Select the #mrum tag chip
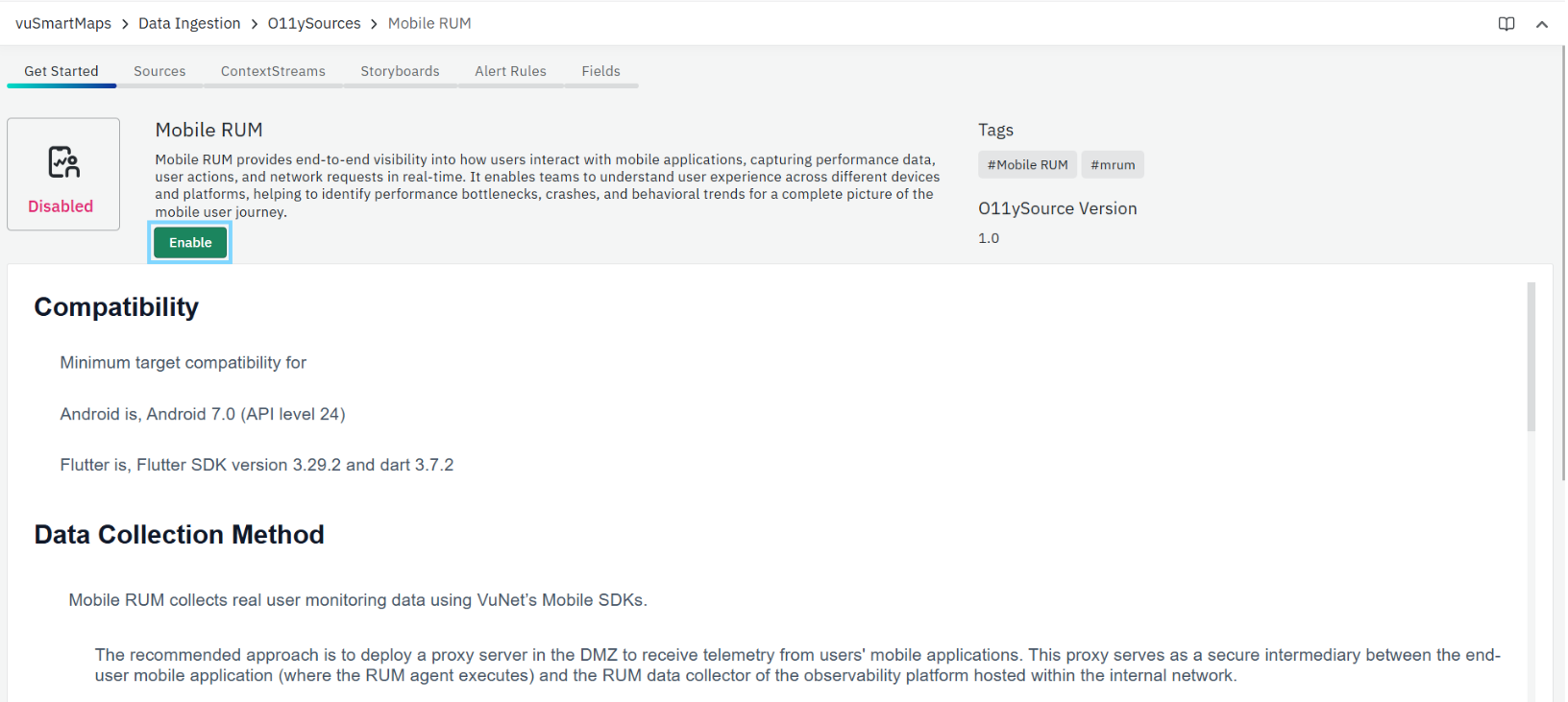 click(x=1113, y=164)
